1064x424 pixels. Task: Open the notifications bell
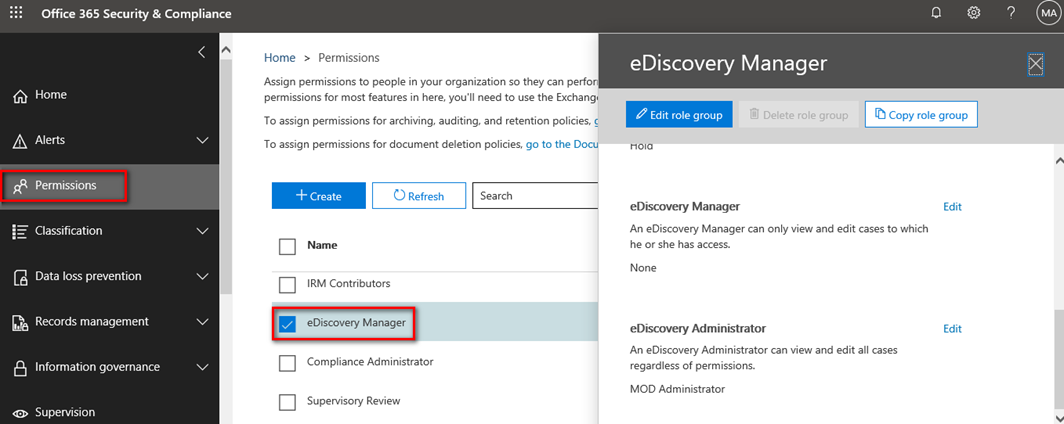937,13
